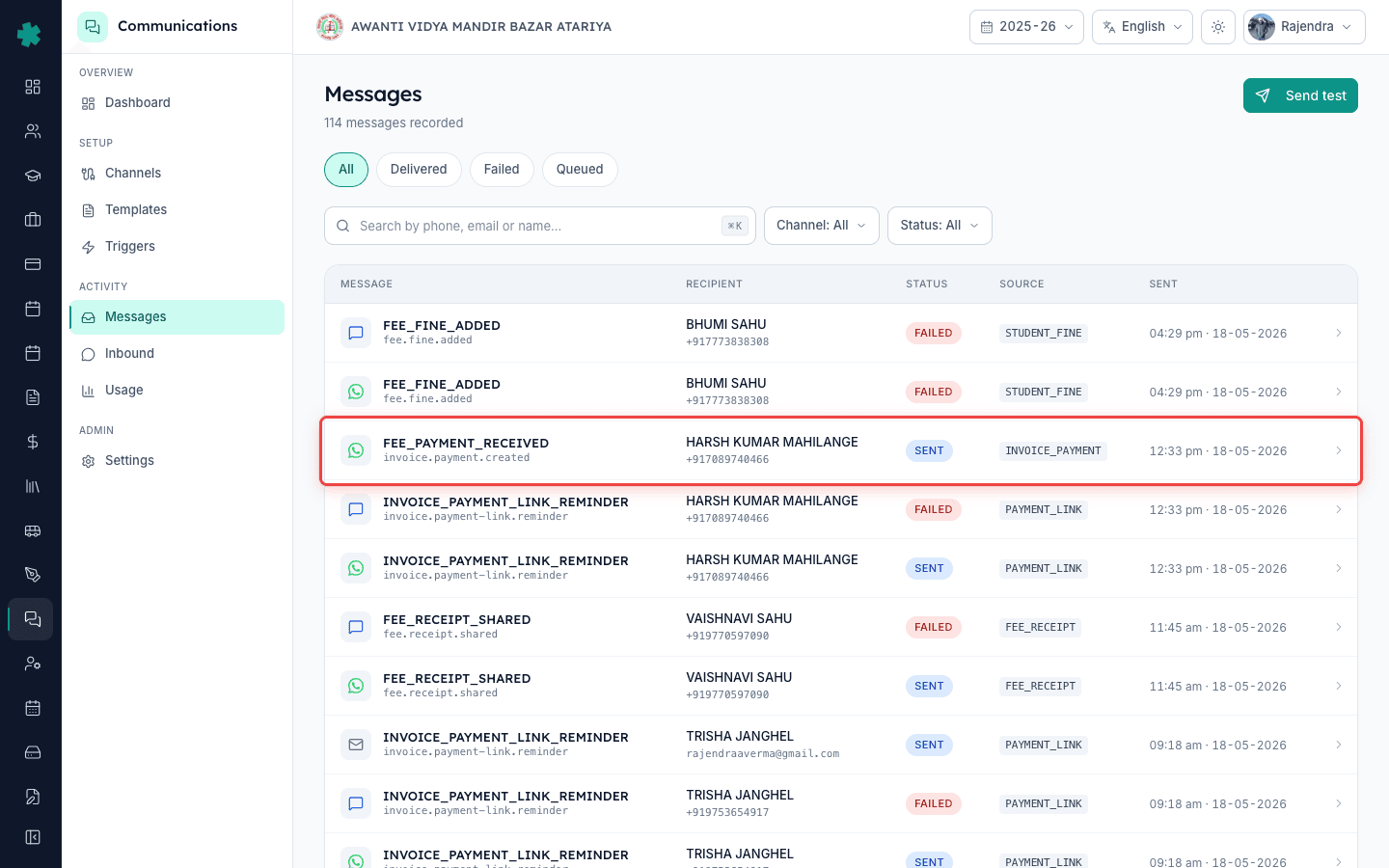Screen dimensions: 1389x868
Task: Open Templates in the sidebar
Action: [x=177, y=210]
